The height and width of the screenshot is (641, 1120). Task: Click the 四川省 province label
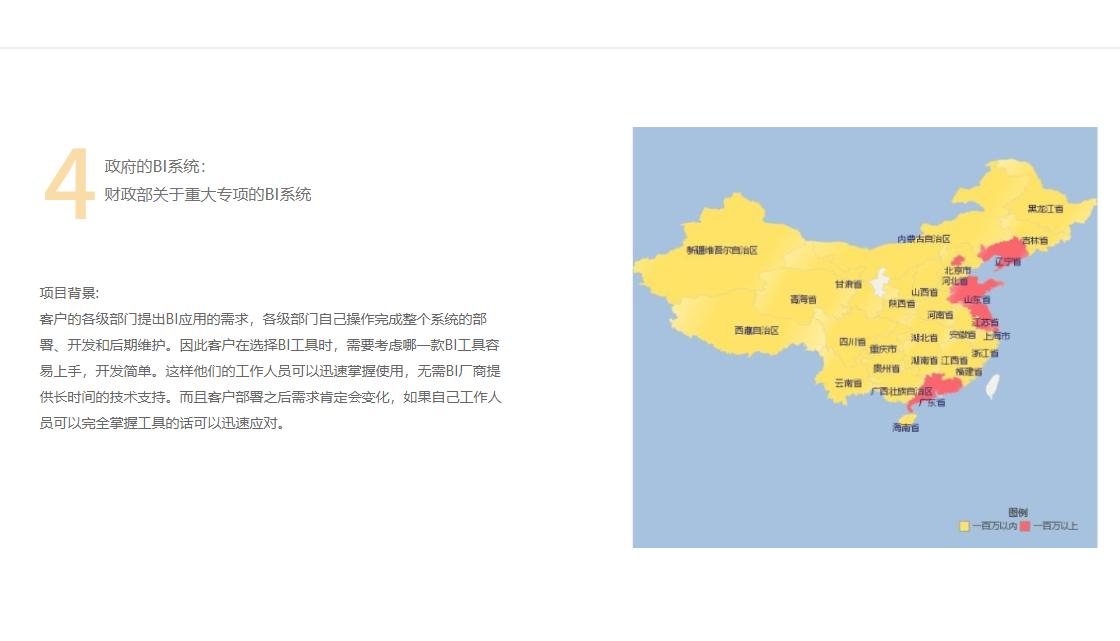click(x=852, y=341)
